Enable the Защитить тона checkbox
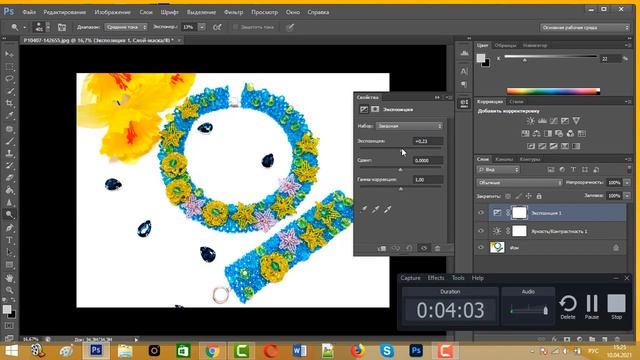The height and width of the screenshot is (360, 640). point(236,27)
